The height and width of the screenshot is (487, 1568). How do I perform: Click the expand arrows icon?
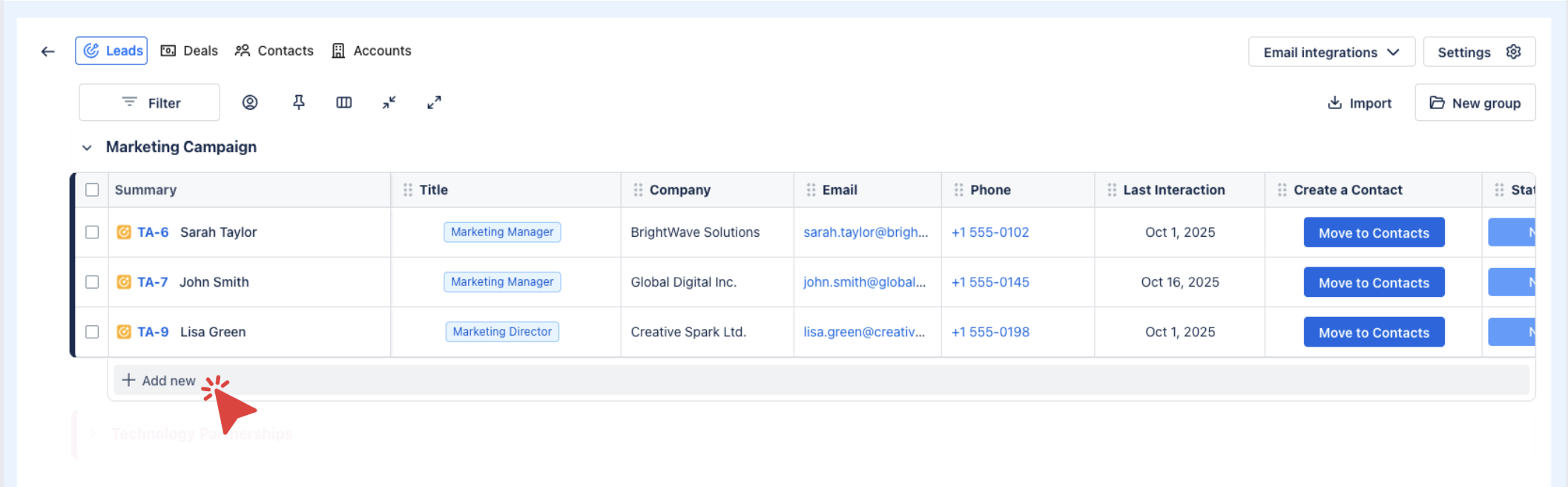coord(435,102)
